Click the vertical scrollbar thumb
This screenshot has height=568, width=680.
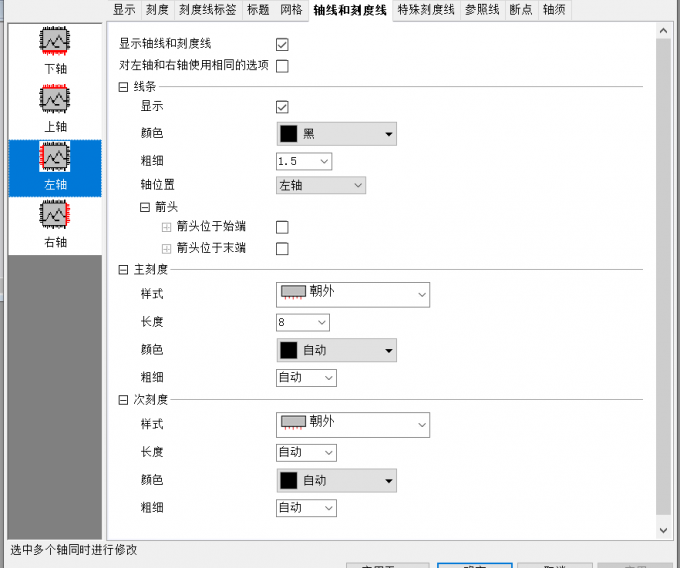[663, 277]
